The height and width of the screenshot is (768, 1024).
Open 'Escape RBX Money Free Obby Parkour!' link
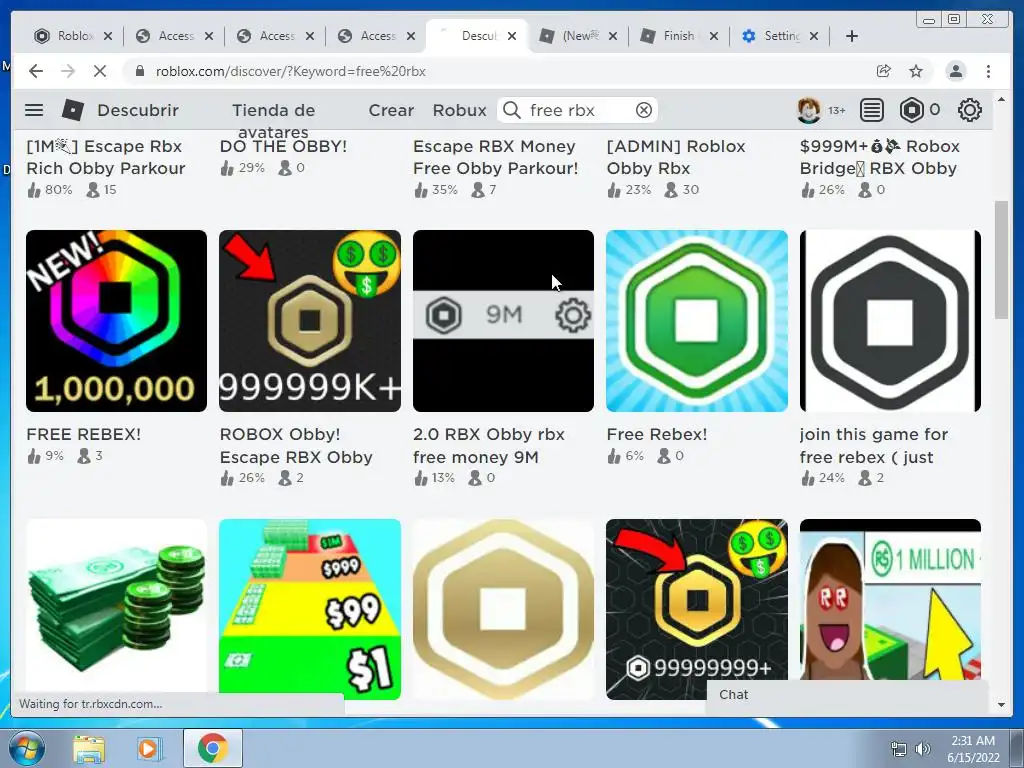495,157
